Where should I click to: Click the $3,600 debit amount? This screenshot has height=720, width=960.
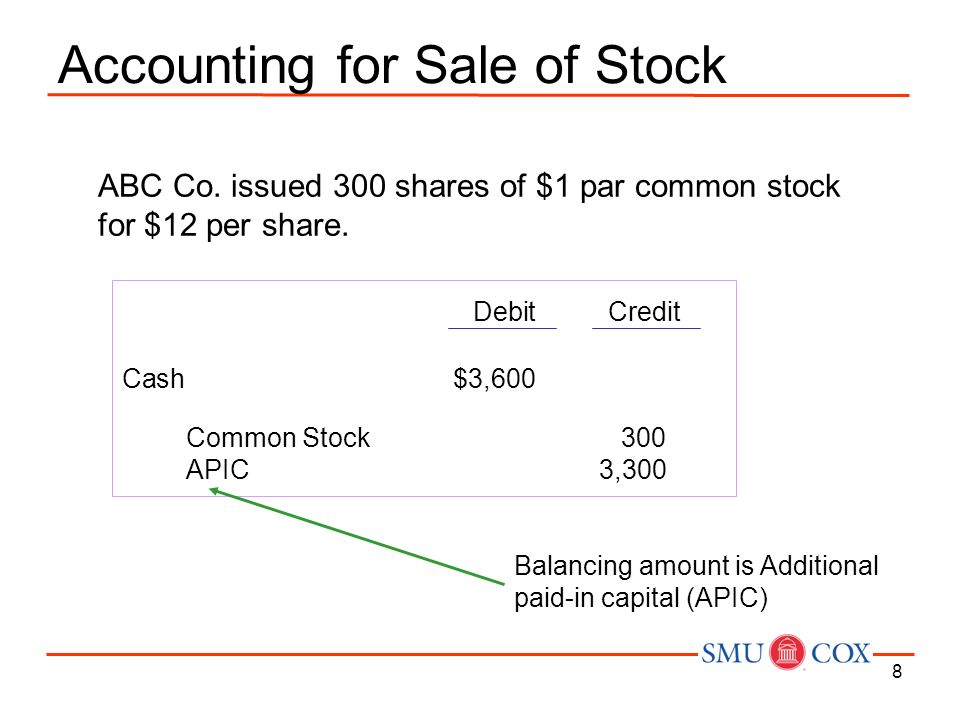point(494,378)
